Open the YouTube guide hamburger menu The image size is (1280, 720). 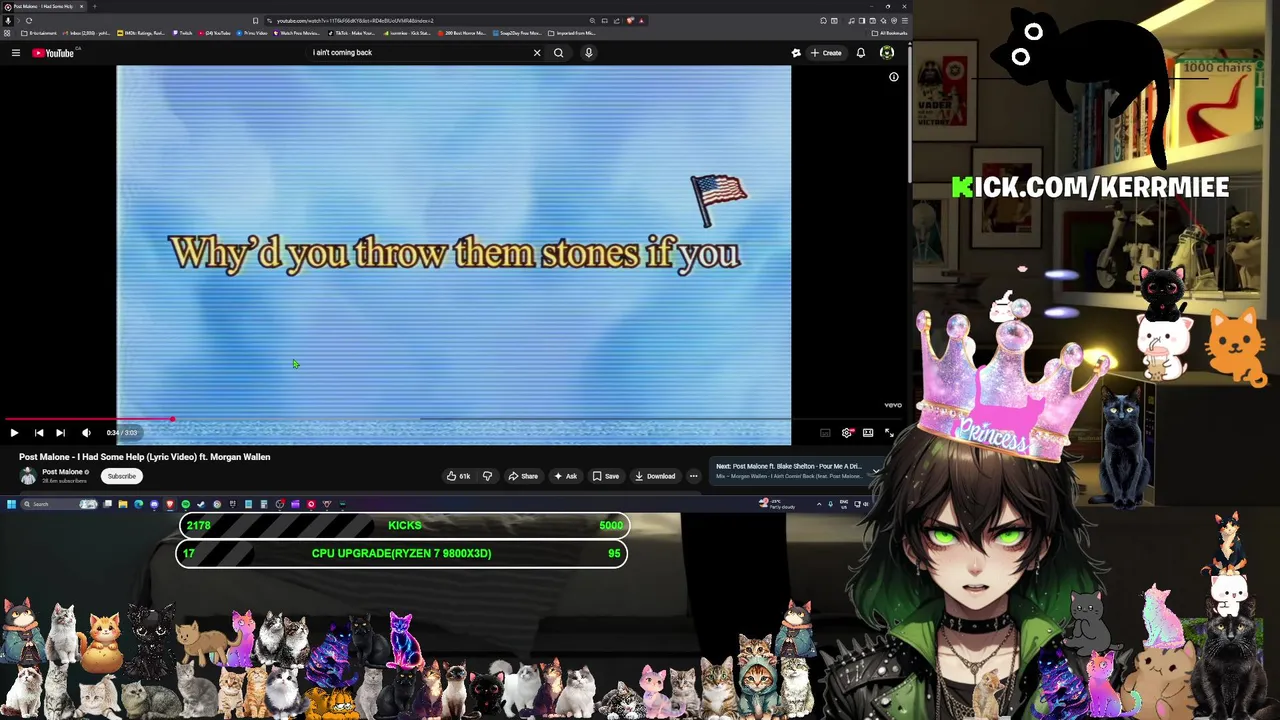point(16,53)
